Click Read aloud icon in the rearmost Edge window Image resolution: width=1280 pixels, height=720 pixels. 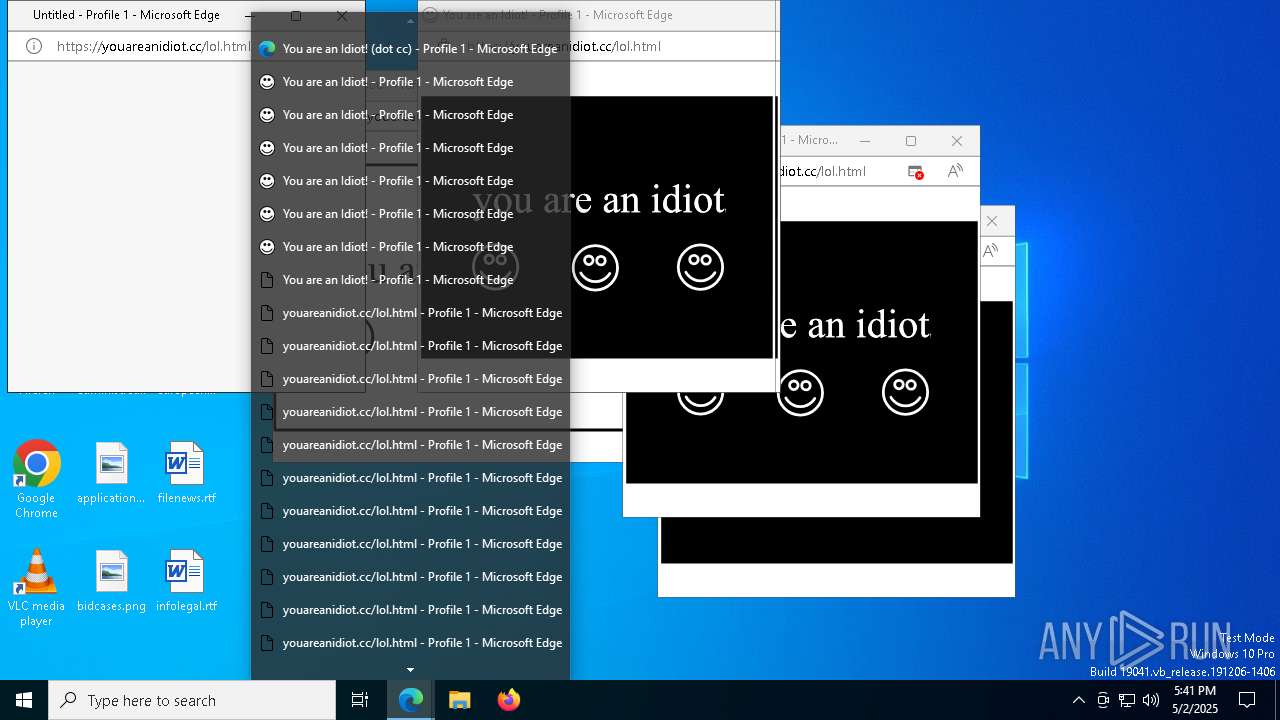(991, 251)
